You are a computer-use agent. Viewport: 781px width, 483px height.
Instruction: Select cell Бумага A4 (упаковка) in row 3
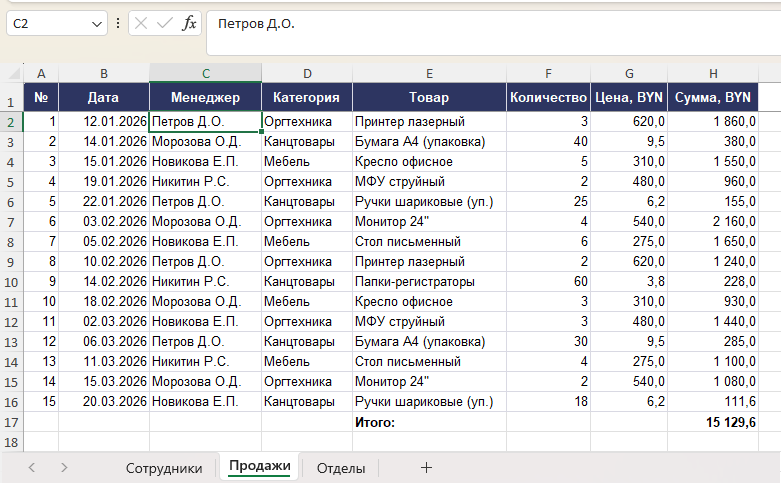[429, 141]
